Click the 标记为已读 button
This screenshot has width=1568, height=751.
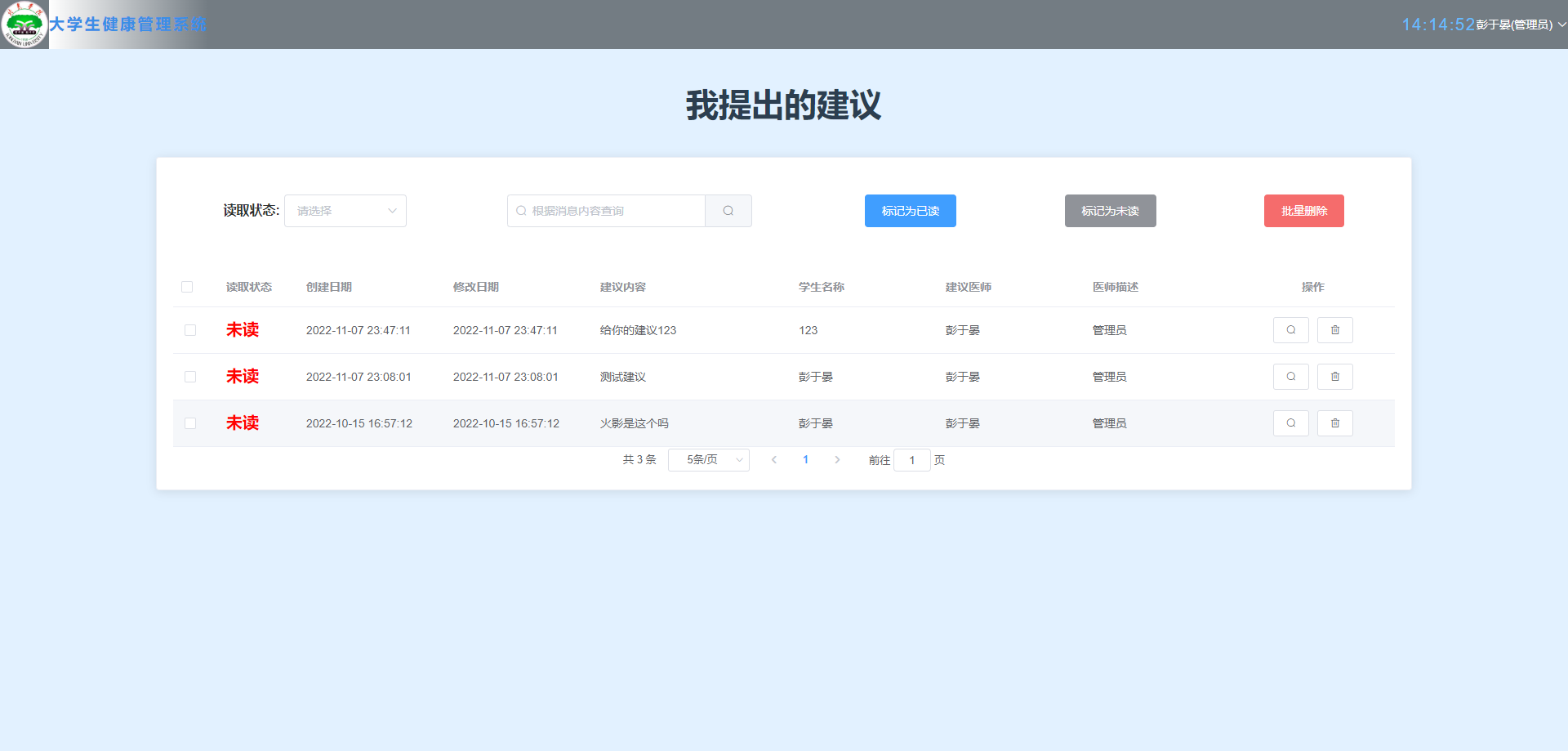910,210
